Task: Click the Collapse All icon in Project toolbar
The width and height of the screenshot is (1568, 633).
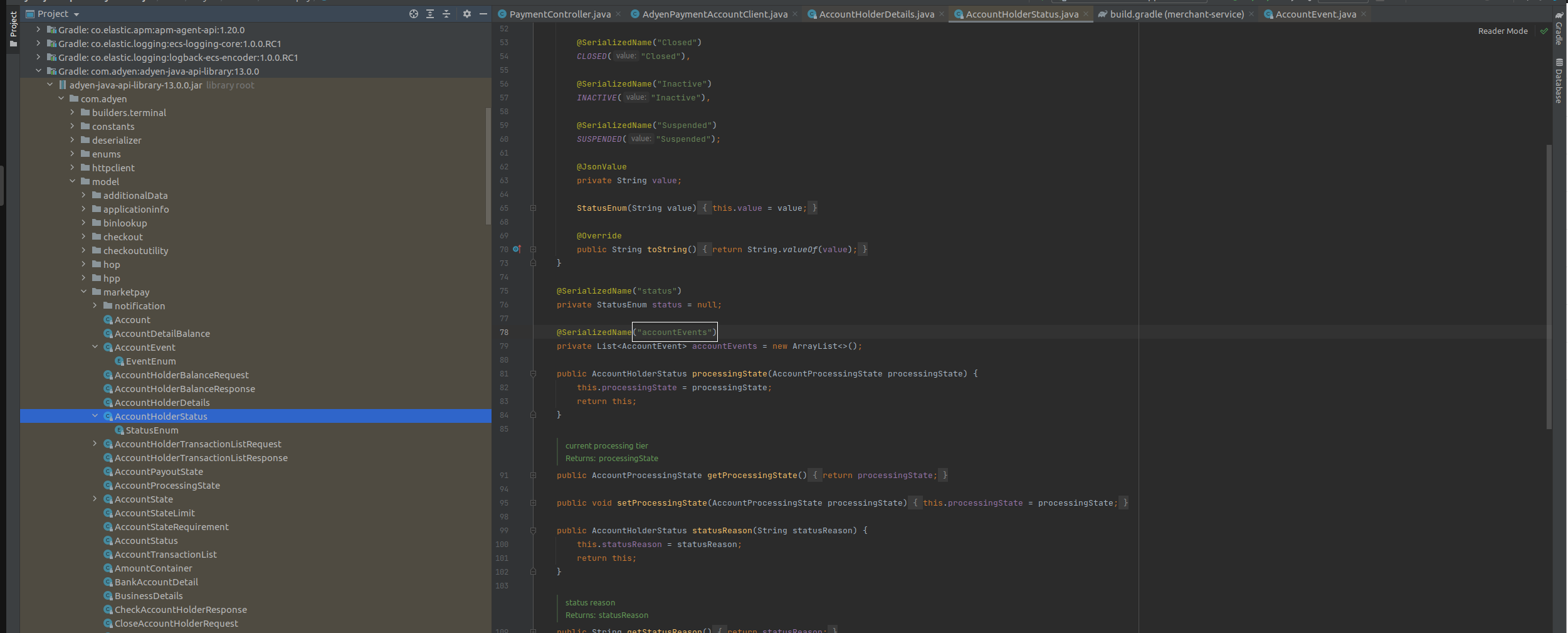Action: (x=446, y=13)
